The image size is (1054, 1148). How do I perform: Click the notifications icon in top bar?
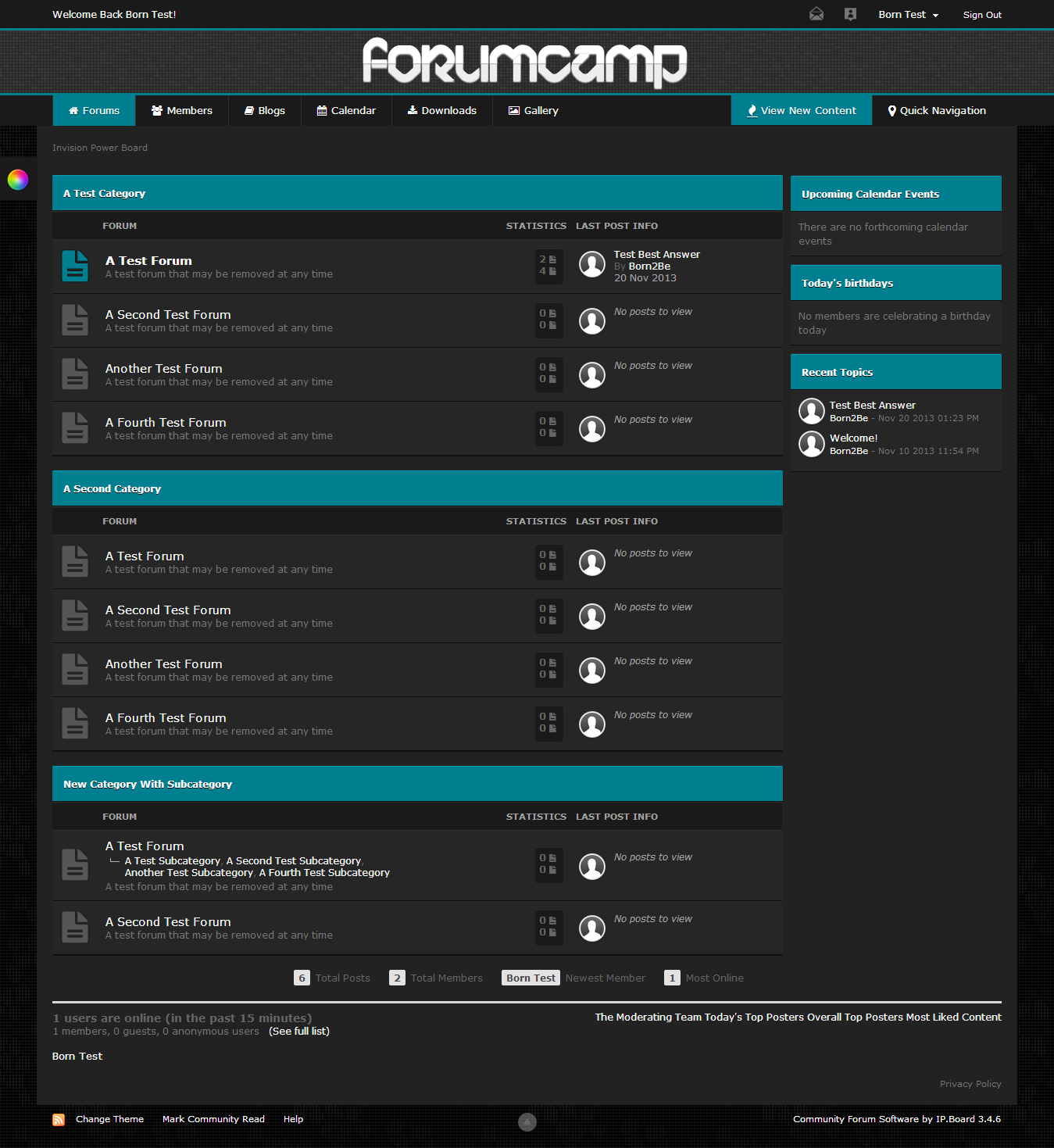point(850,14)
